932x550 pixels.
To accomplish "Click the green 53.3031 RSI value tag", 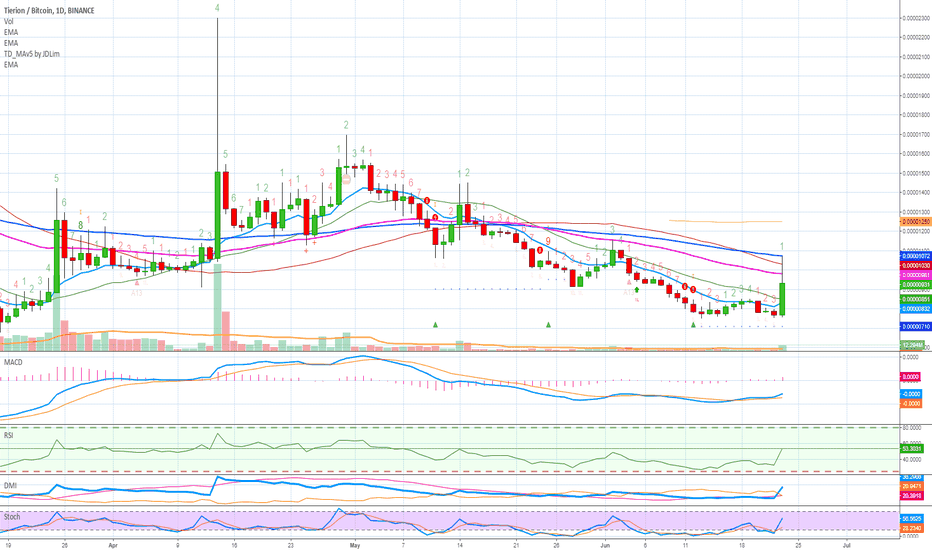I will click(912, 448).
